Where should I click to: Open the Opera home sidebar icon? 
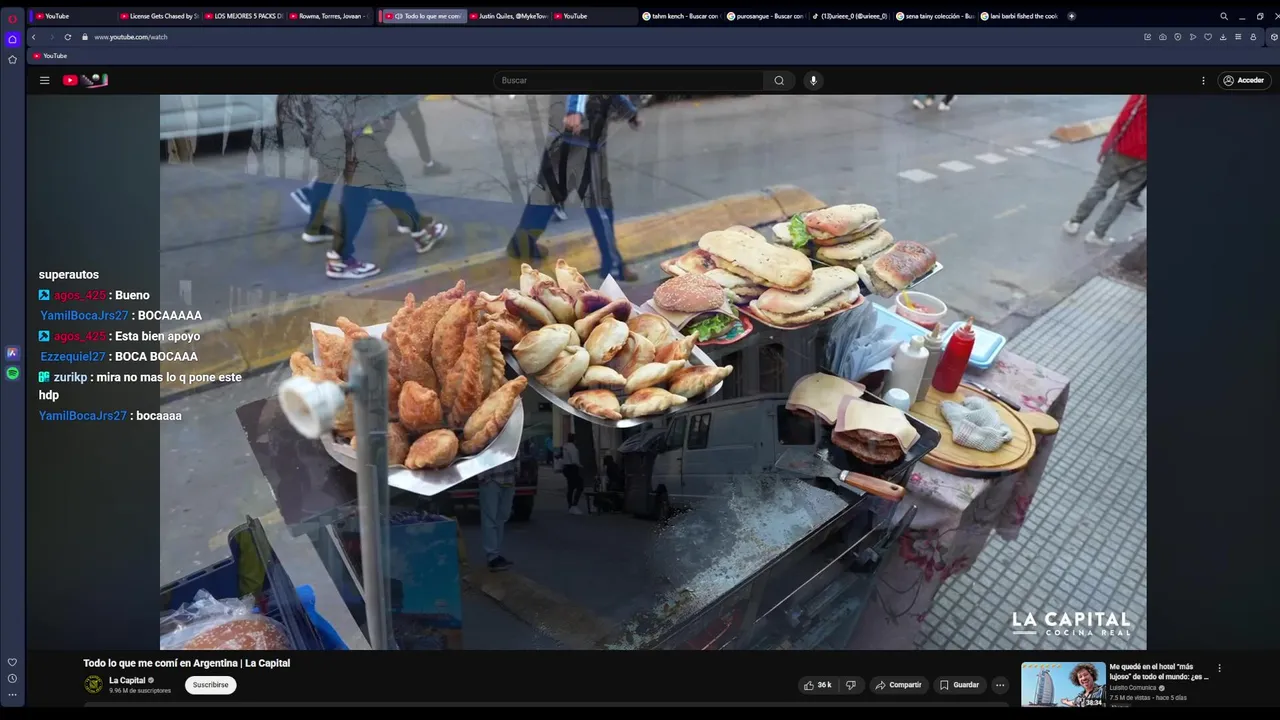[x=12, y=39]
